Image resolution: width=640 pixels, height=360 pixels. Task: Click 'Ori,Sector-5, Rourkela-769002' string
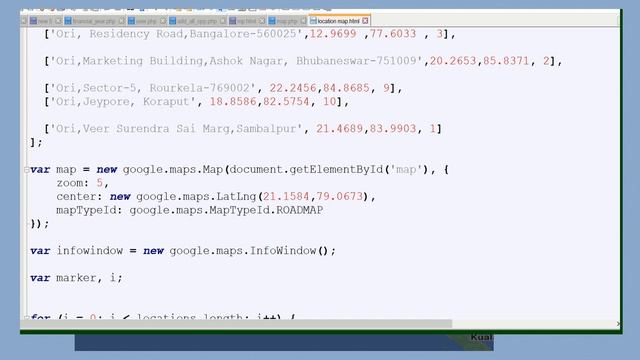tap(153, 88)
